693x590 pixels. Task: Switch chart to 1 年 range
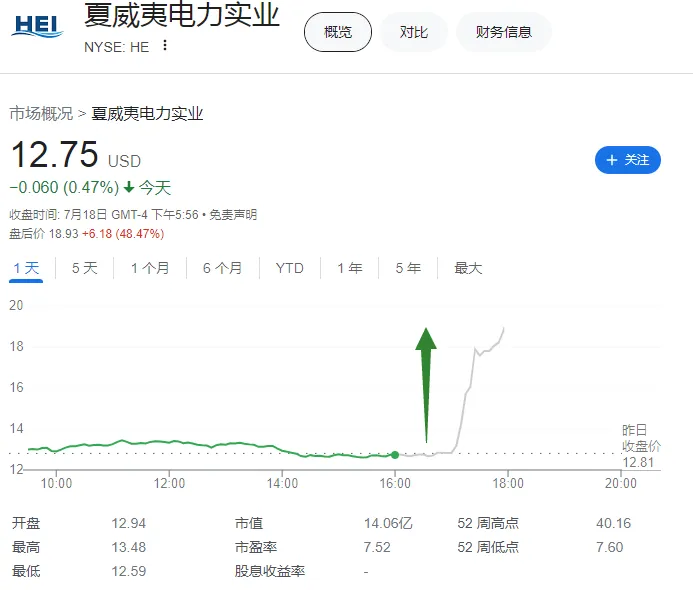tap(350, 268)
